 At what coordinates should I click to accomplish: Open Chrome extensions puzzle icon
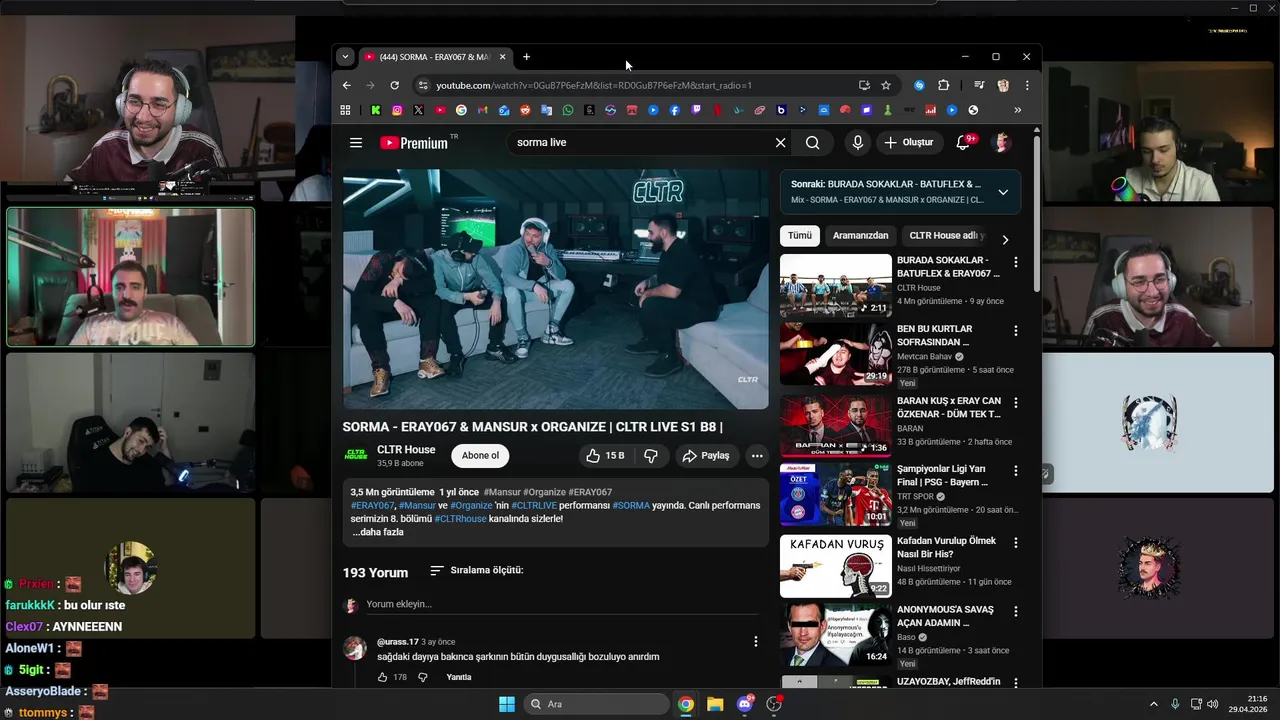(943, 85)
